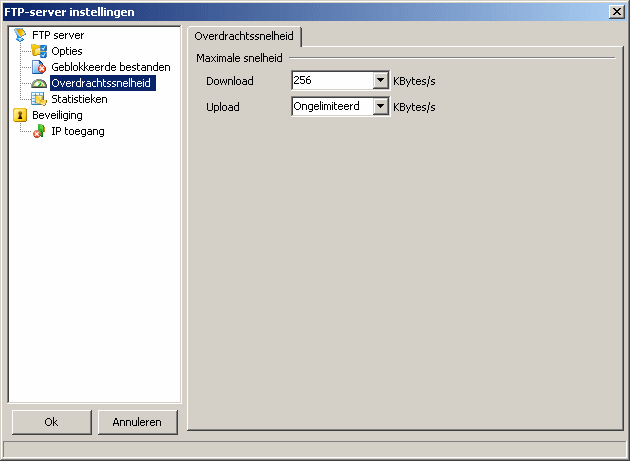Image resolution: width=630 pixels, height=461 pixels.
Task: Select the highlighted Overdrachtssnelheid tree entry
Action: (x=103, y=83)
